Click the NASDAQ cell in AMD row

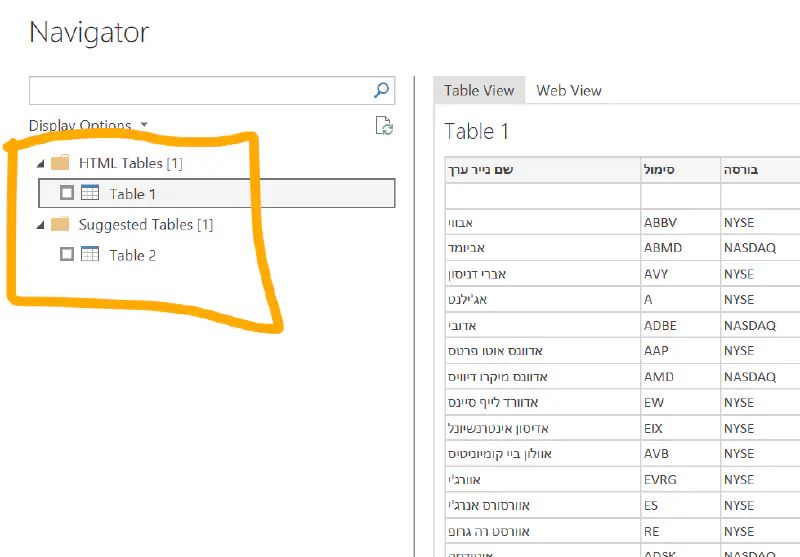click(x=760, y=377)
